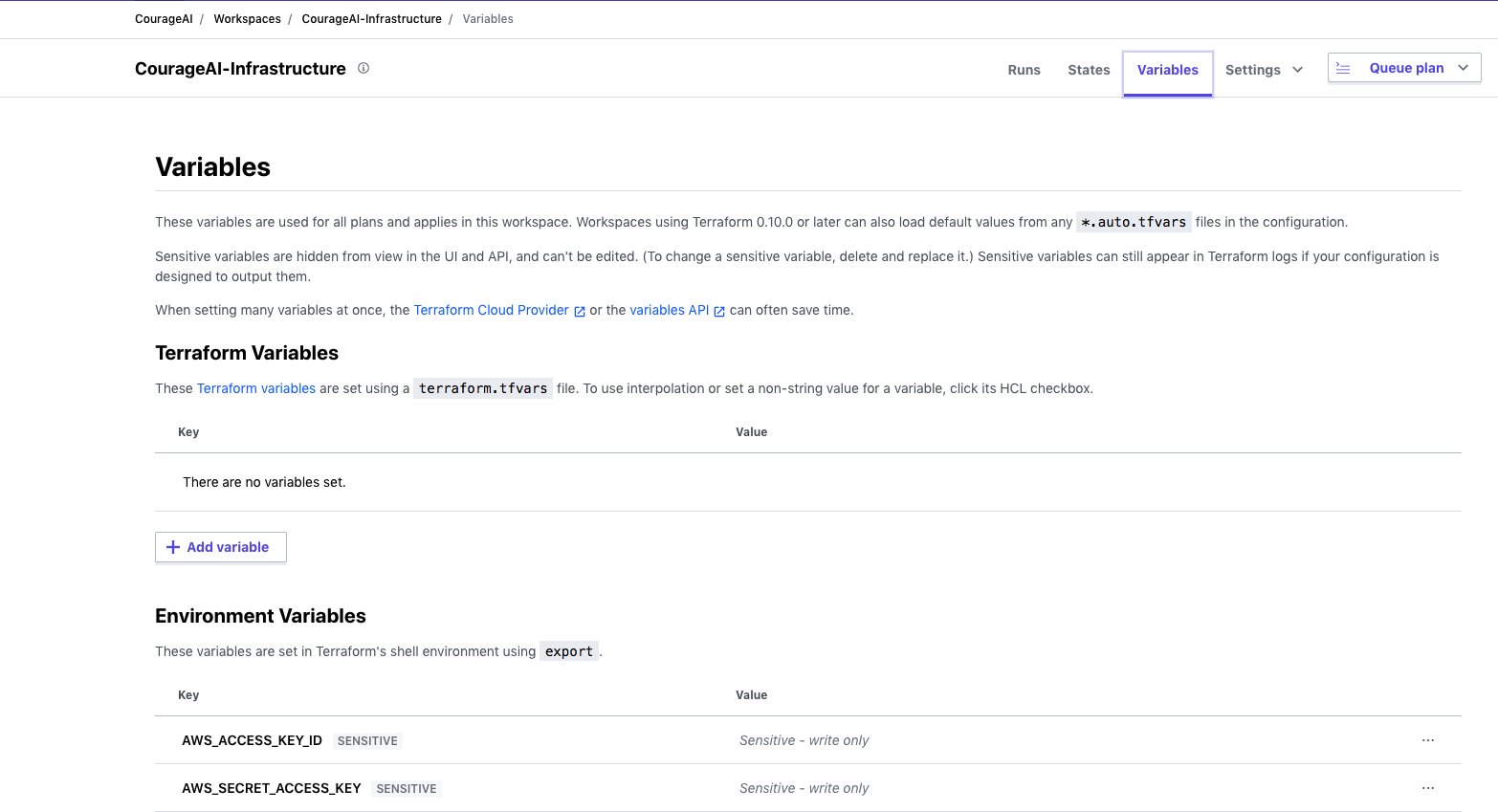Click the CourageAI-Infrastructure workspace title

[240, 69]
